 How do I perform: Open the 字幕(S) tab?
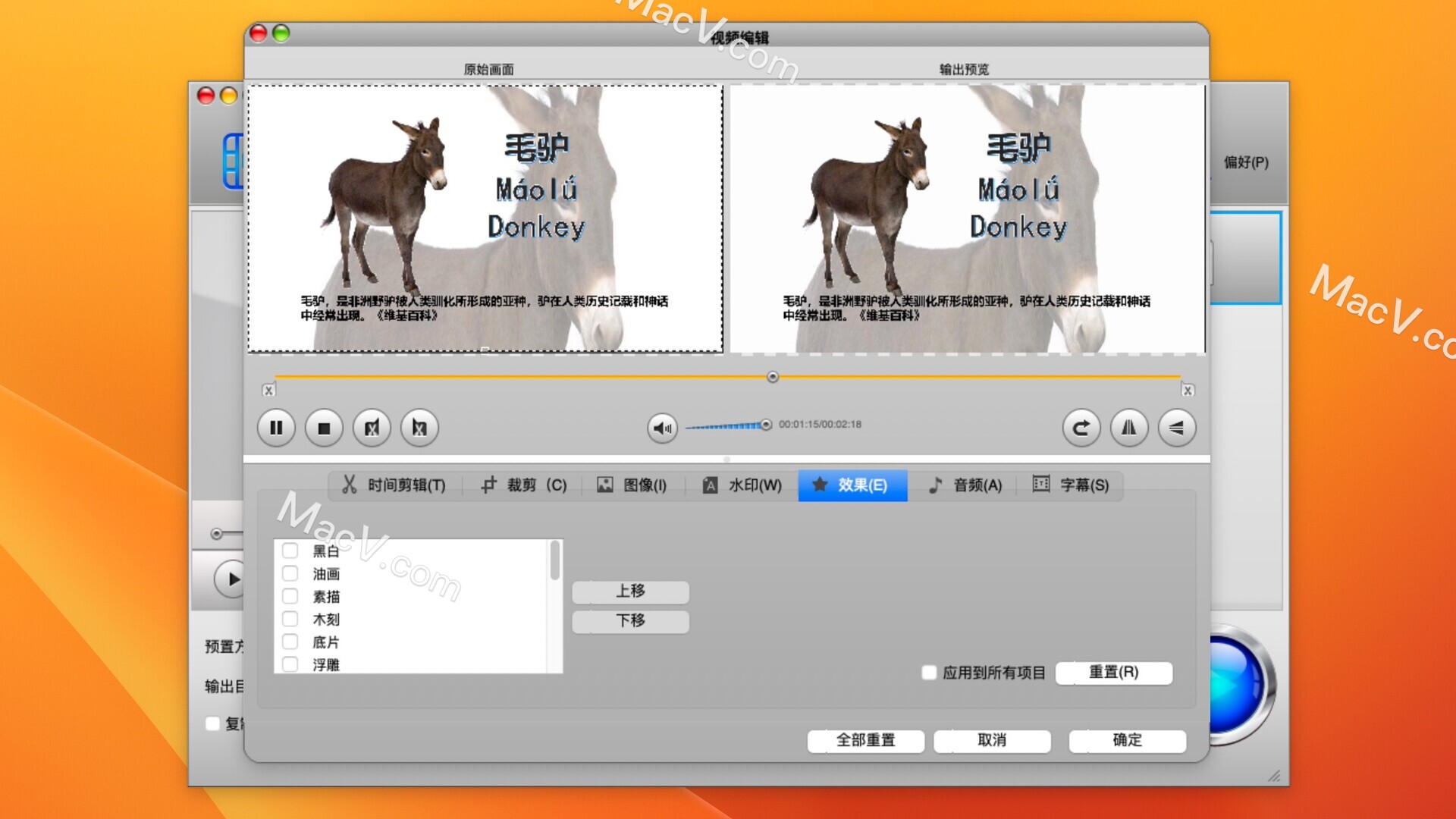click(1070, 485)
